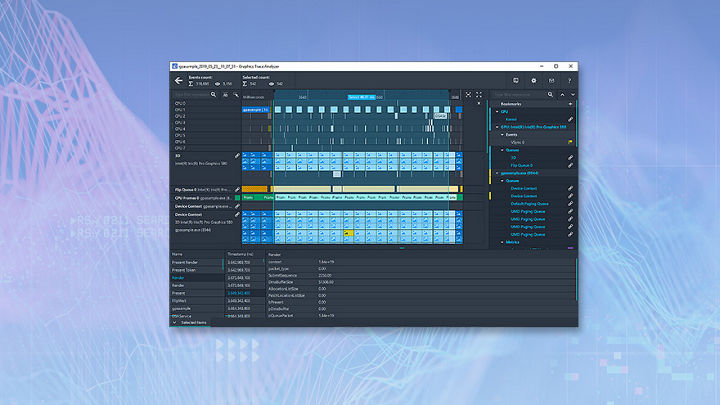Select the Kernel item in the tree
Screen dimensions: 720x405
[x=511, y=119]
